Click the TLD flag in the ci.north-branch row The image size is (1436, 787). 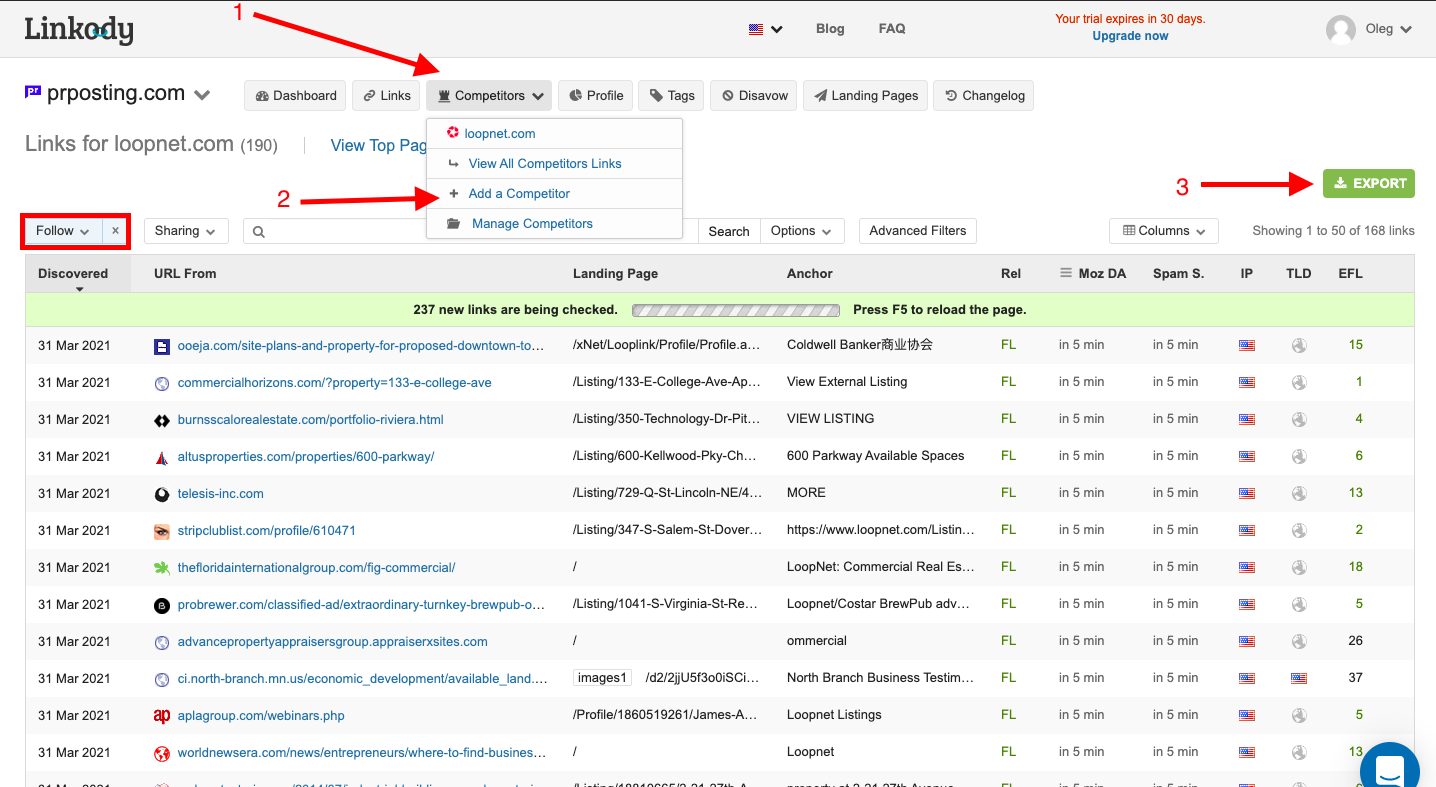pyautogui.click(x=1299, y=678)
